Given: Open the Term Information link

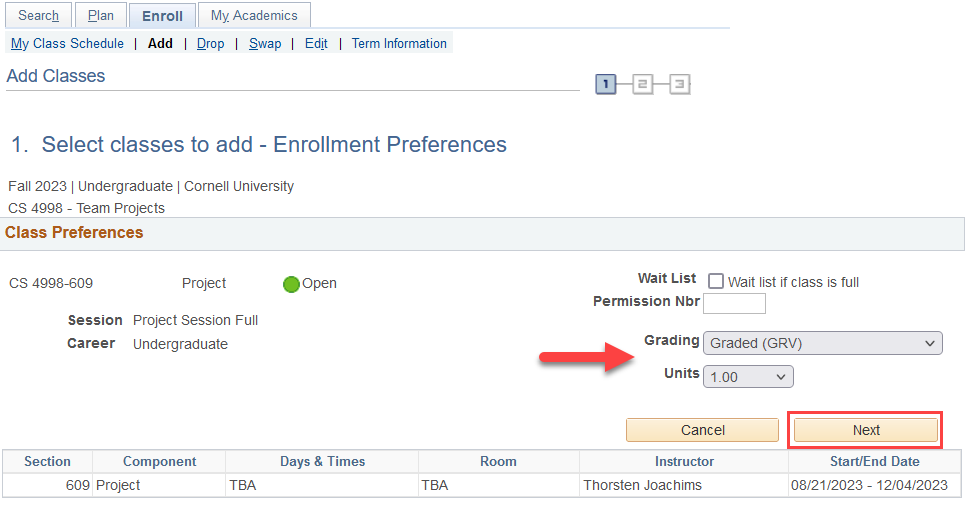Looking at the screenshot, I should [x=399, y=43].
